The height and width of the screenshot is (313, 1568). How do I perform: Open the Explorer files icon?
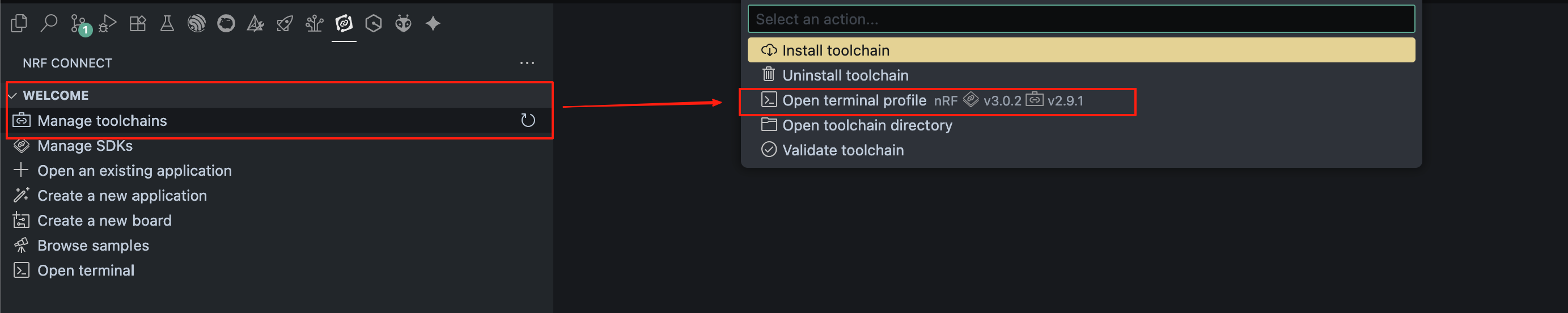19,24
